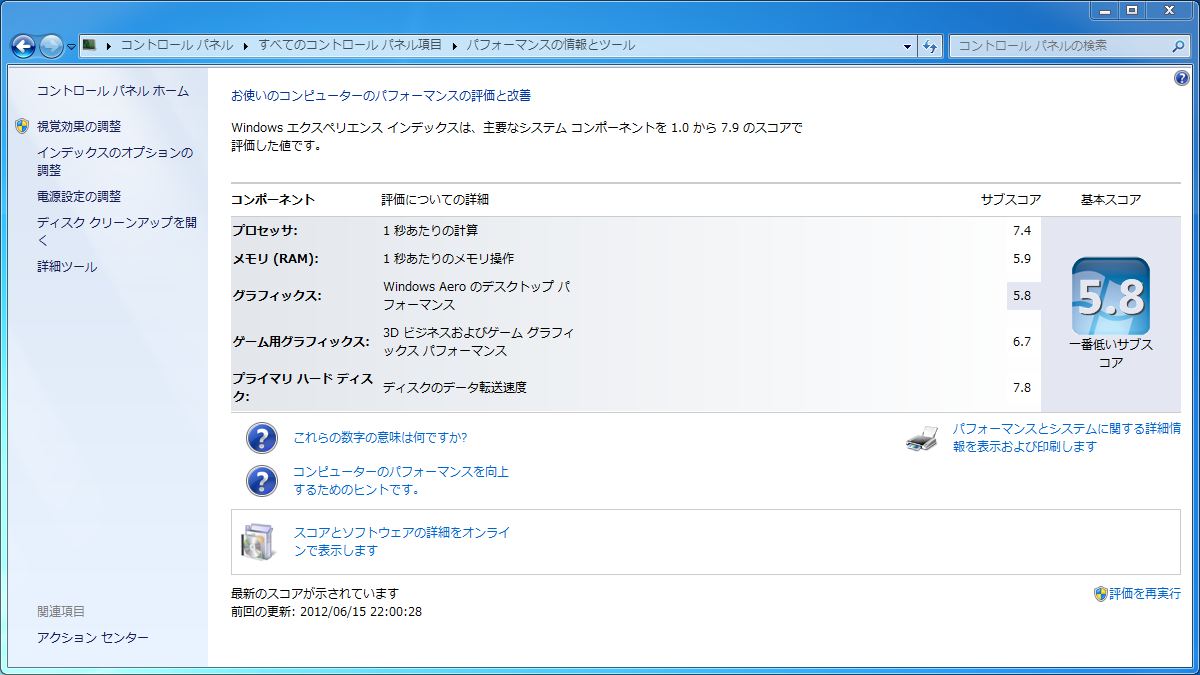The height and width of the screenshot is (675, 1200).
Task: Click the 1 秒あたりのメモリ操作 description text
Action: [x=449, y=259]
